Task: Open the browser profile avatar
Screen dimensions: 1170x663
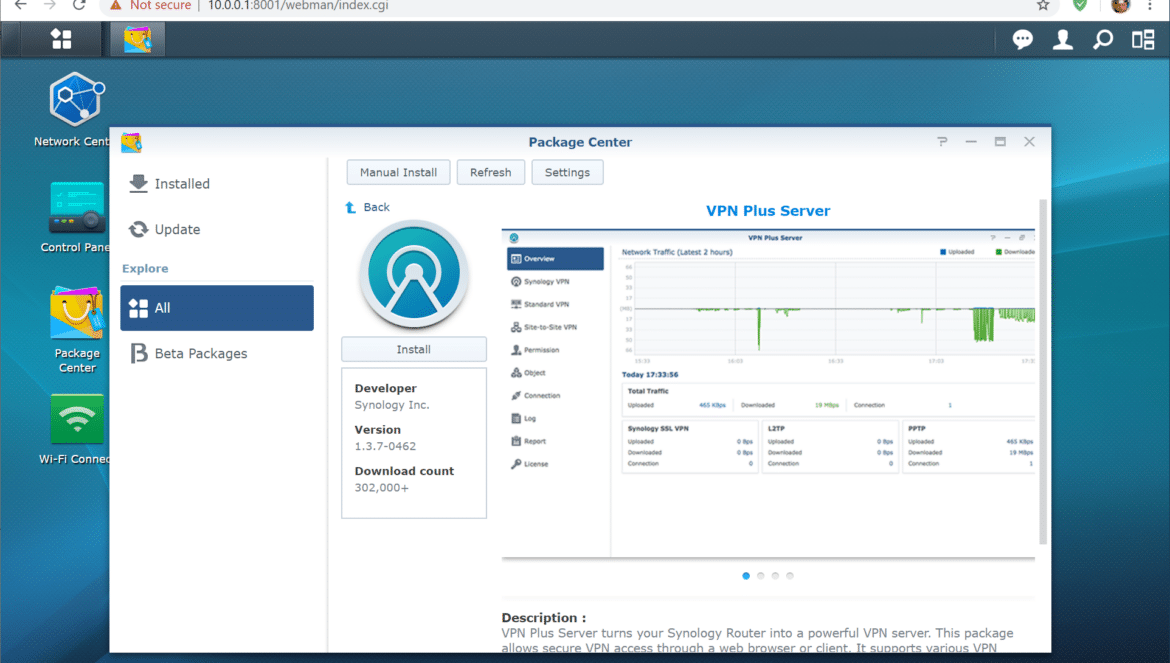Action: tap(1120, 5)
